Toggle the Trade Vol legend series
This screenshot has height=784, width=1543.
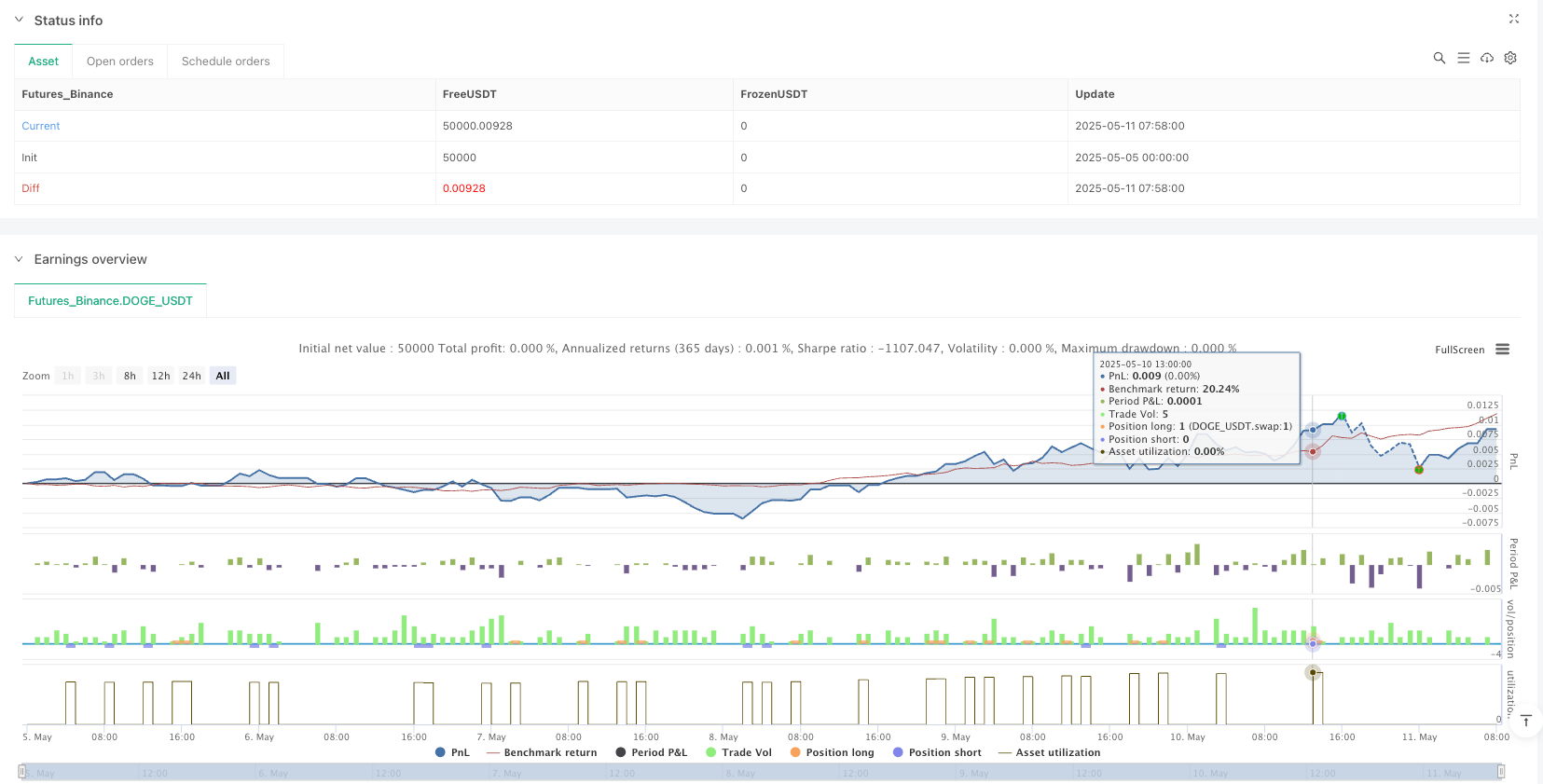[738, 752]
